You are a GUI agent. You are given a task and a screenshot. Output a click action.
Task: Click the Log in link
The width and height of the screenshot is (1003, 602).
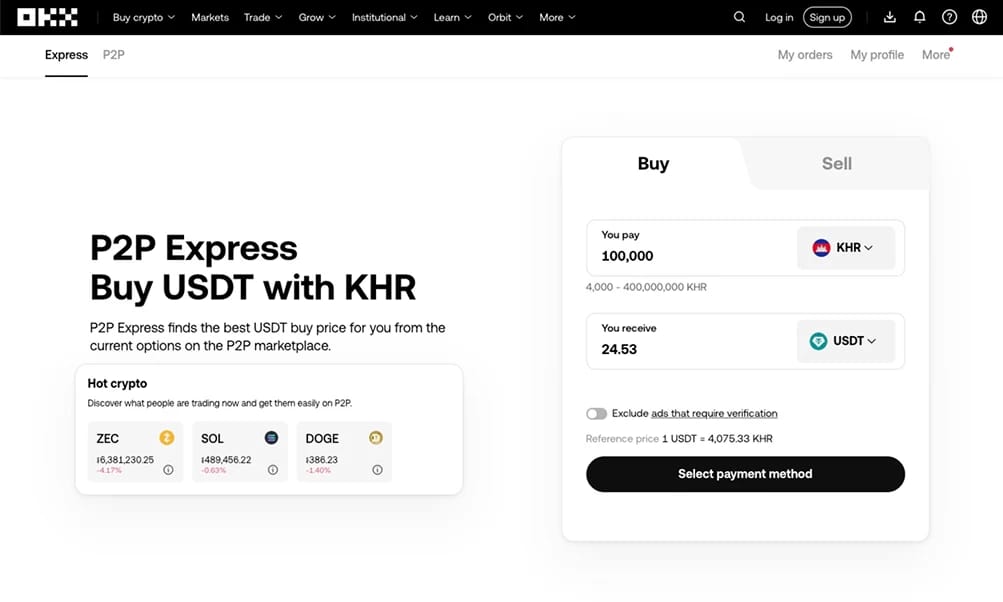click(x=779, y=17)
